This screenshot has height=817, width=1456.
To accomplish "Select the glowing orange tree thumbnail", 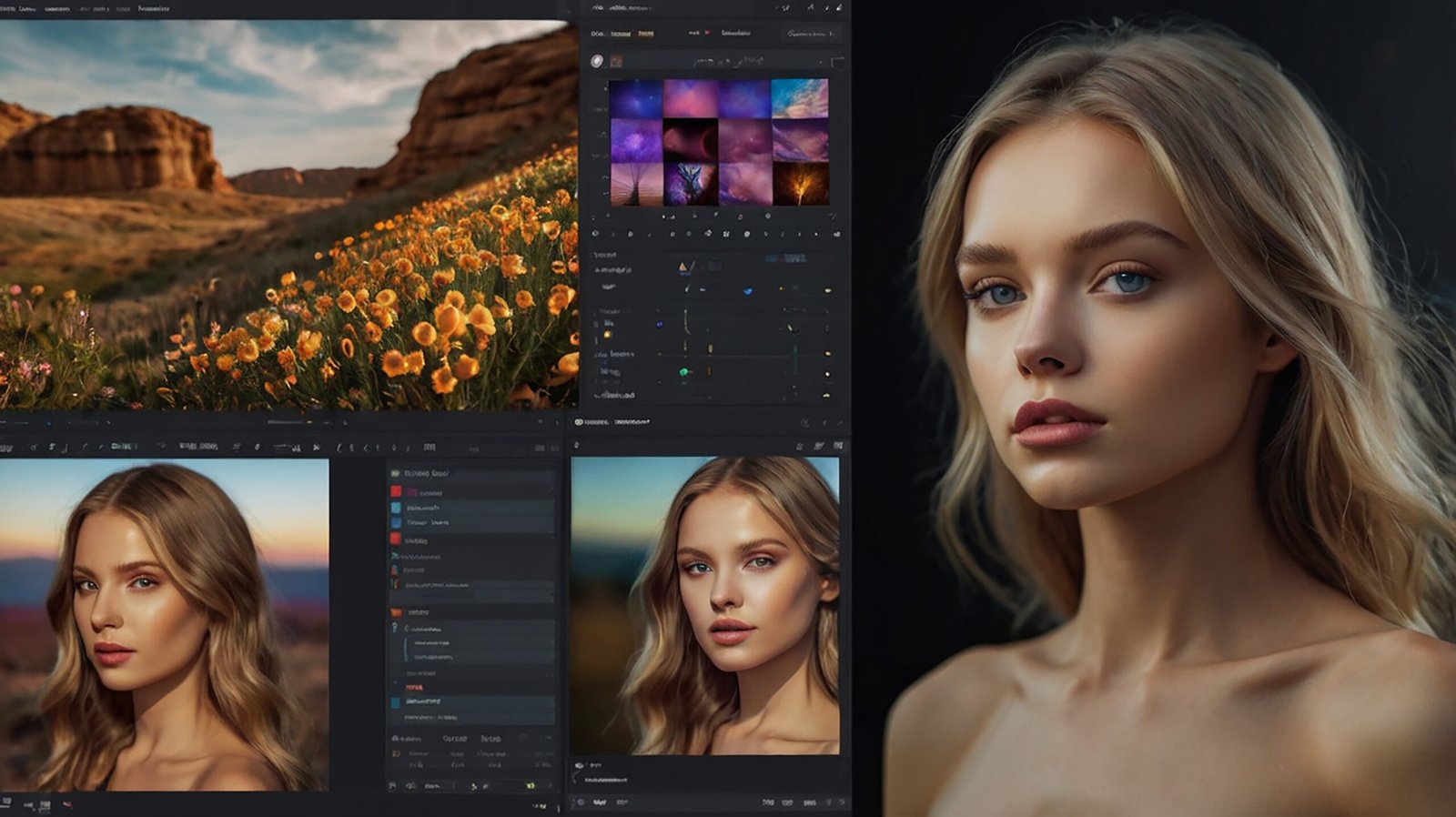I will 801,185.
